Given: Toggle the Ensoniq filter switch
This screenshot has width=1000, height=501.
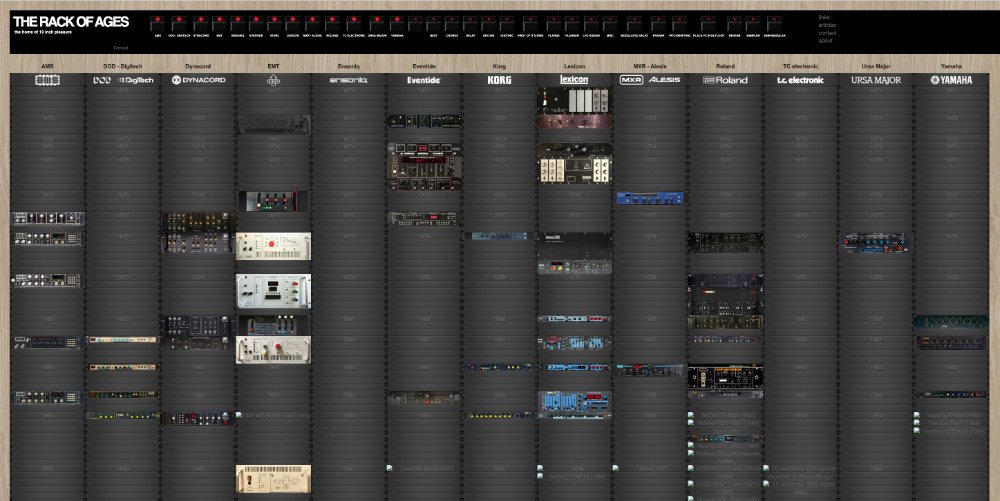Looking at the screenshot, I should (238, 24).
